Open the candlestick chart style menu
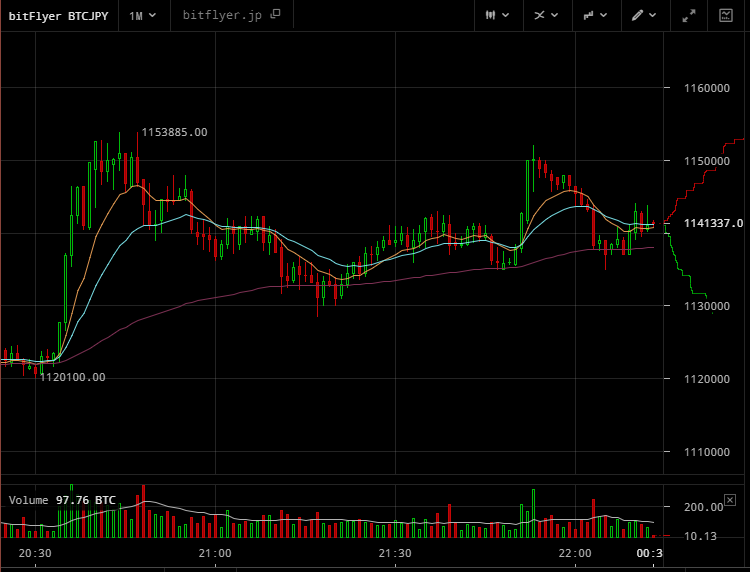 [497, 15]
